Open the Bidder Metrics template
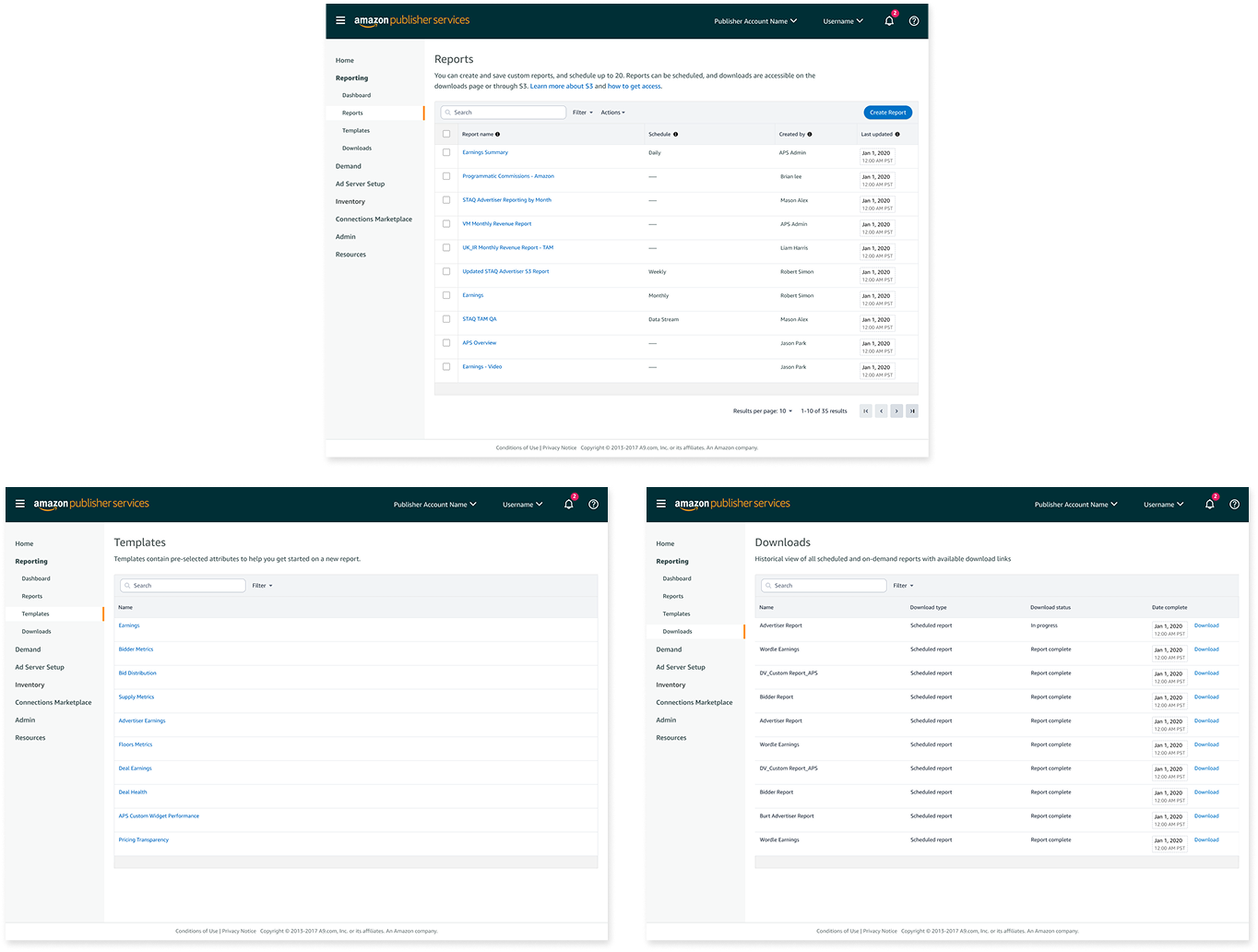Image resolution: width=1258 pixels, height=952 pixels. pyautogui.click(x=136, y=649)
